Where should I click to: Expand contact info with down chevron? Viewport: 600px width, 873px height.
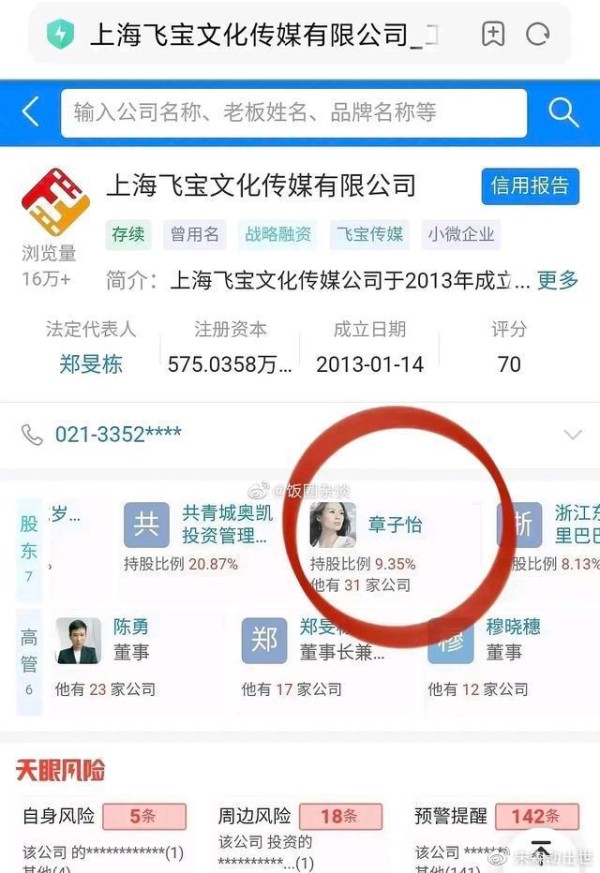[573, 434]
